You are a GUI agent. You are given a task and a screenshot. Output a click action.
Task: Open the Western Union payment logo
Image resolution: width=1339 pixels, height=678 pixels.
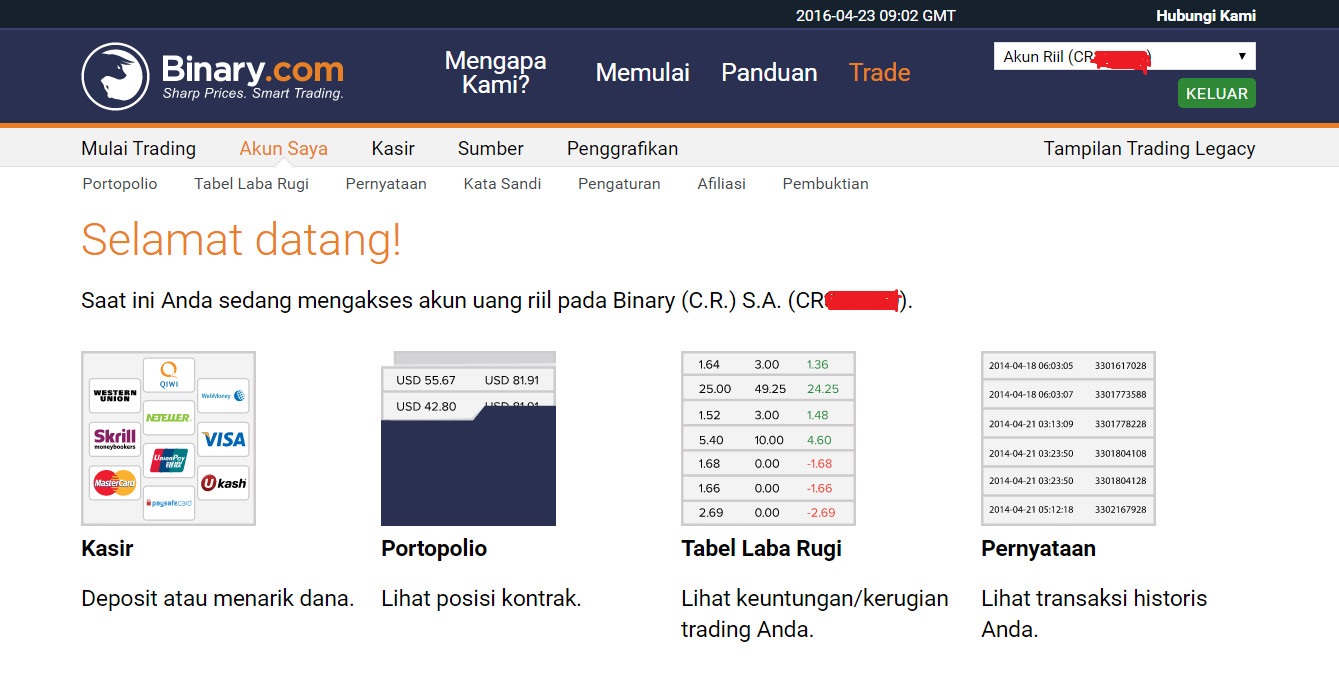point(115,396)
